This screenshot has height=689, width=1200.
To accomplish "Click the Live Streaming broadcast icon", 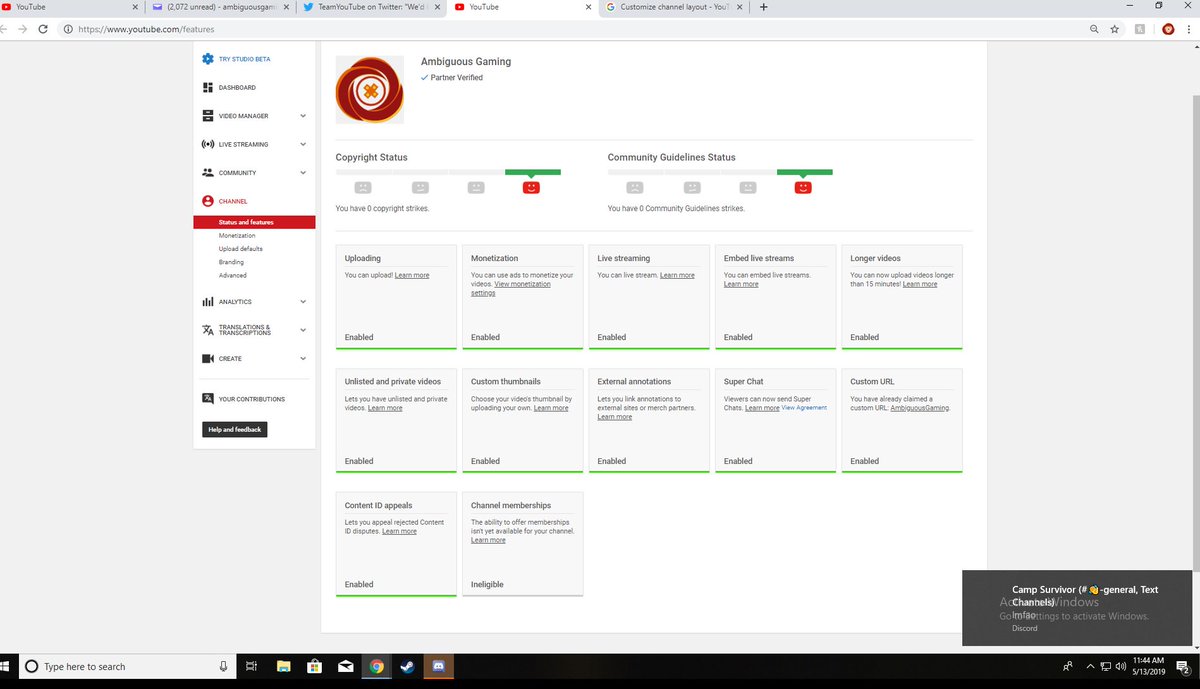I will pyautogui.click(x=208, y=144).
